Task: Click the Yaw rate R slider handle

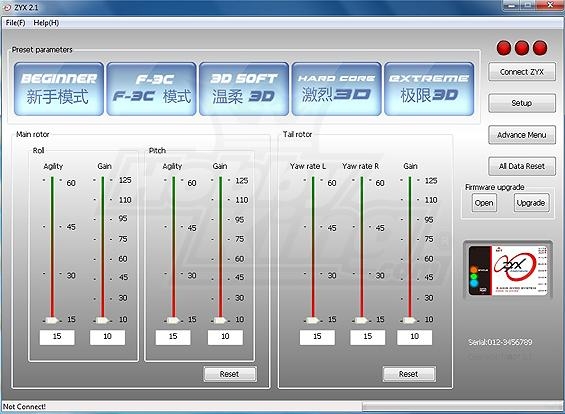Action: (361, 320)
